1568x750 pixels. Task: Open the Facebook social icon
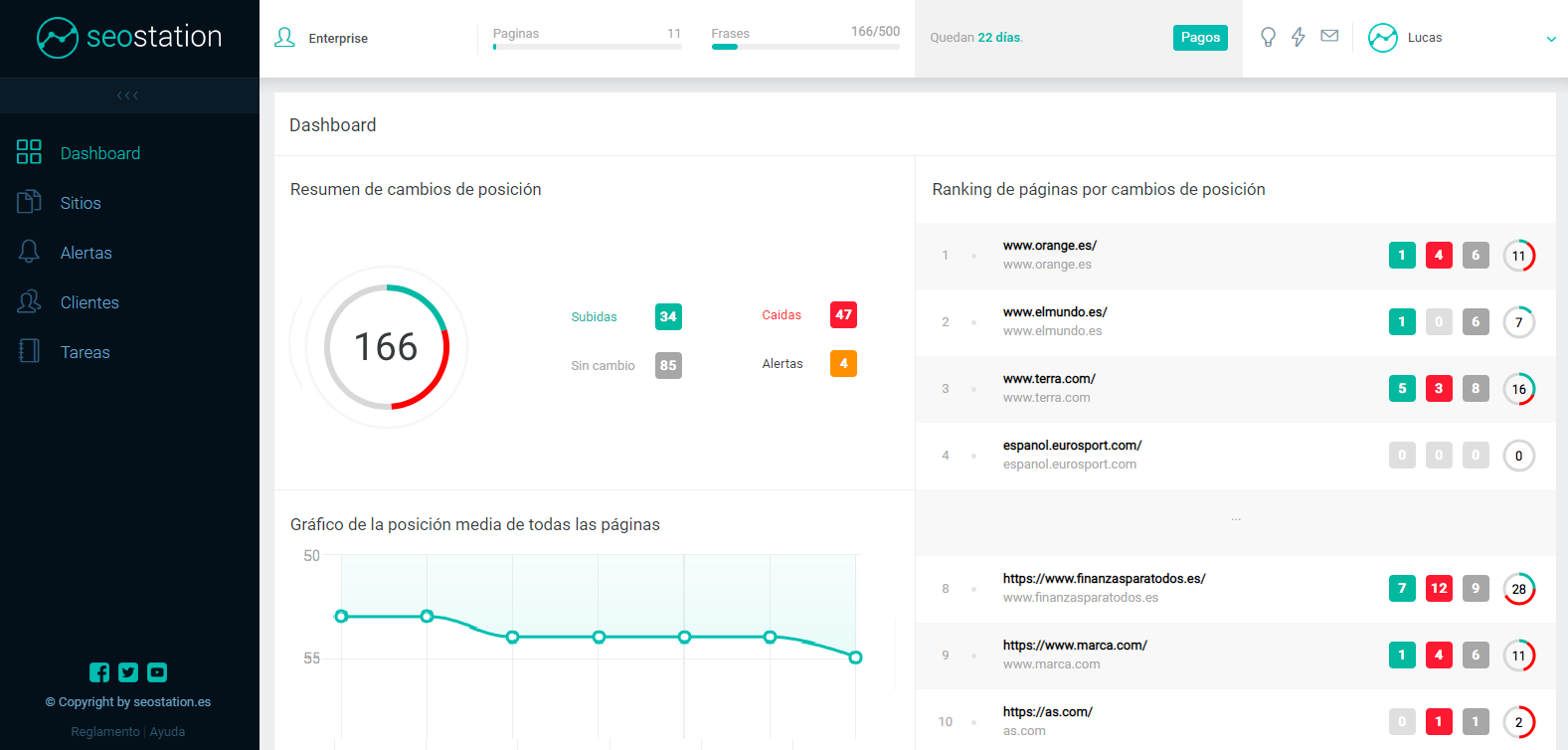point(99,672)
